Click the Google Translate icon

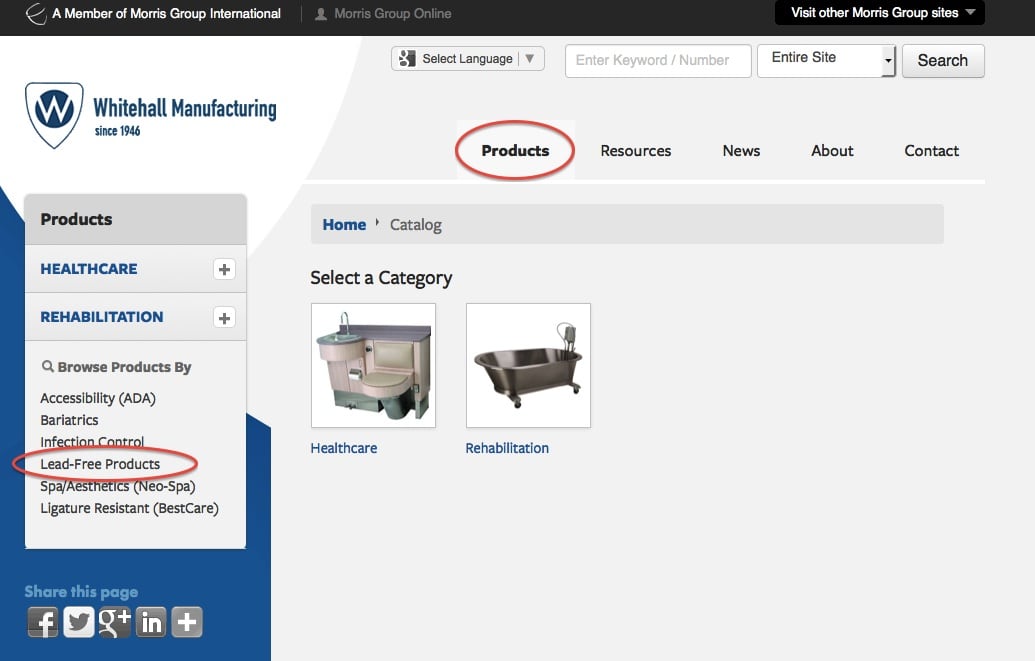point(407,59)
